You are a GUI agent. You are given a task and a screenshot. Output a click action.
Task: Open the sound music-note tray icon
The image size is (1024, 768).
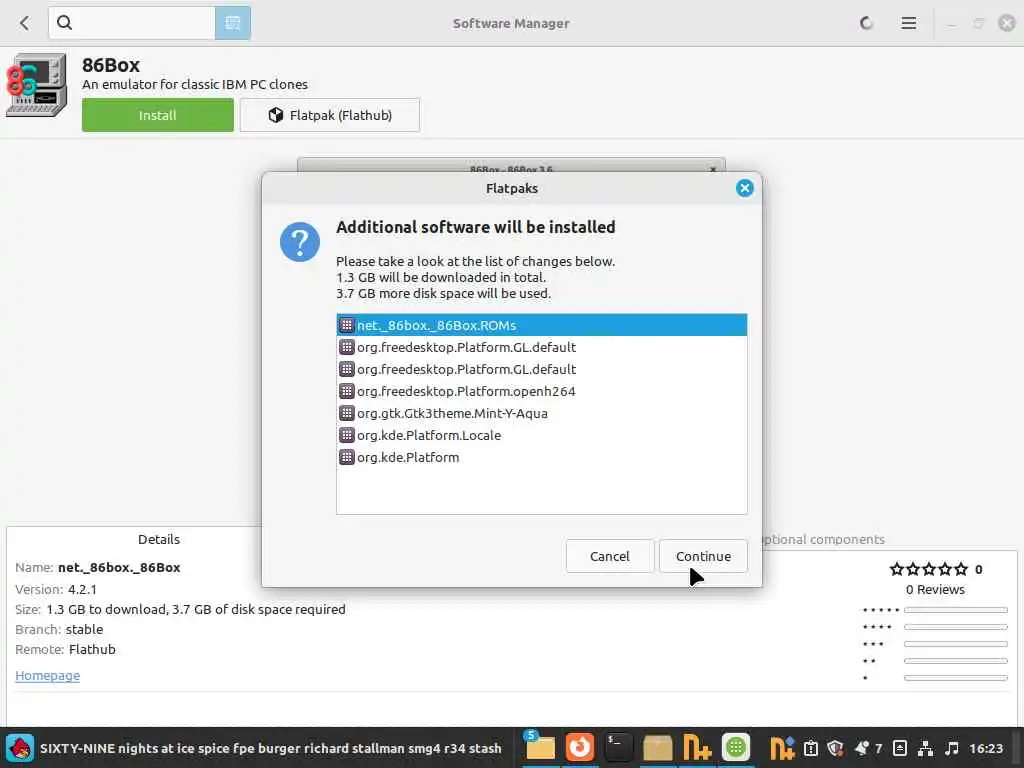coord(952,748)
